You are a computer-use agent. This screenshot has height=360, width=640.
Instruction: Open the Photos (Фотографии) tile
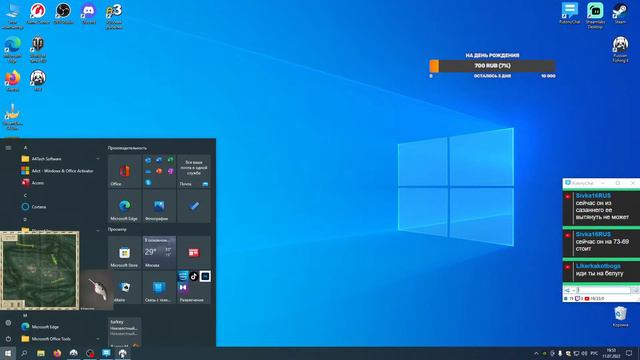pos(159,206)
